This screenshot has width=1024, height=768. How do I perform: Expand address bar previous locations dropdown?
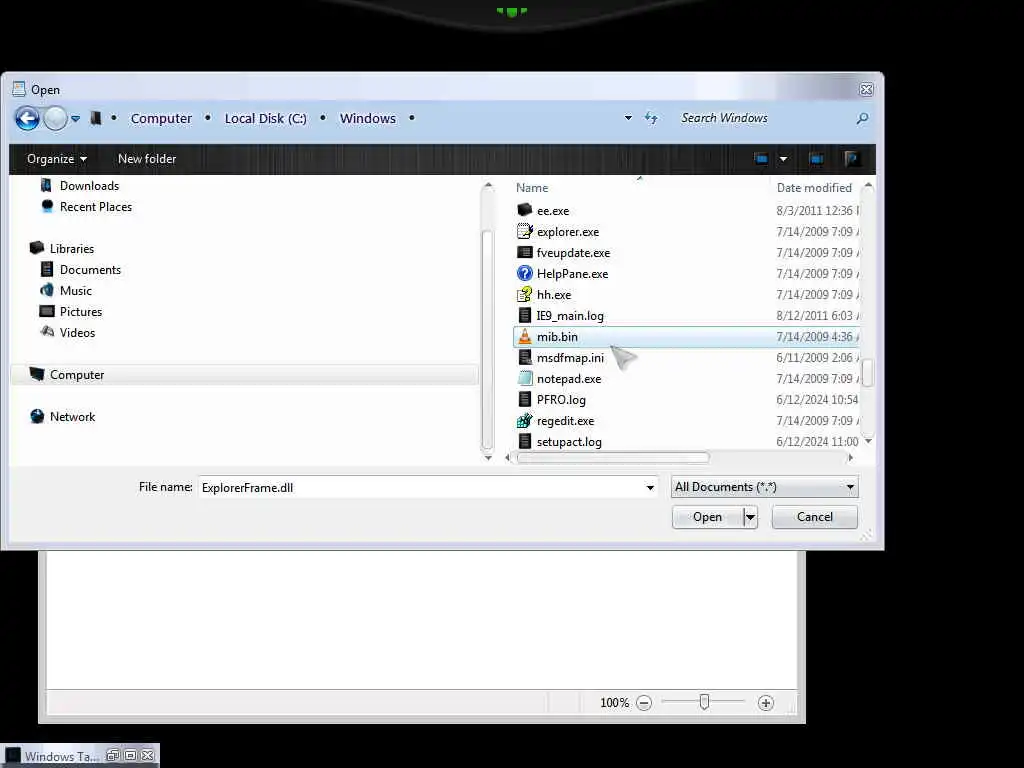coord(628,118)
